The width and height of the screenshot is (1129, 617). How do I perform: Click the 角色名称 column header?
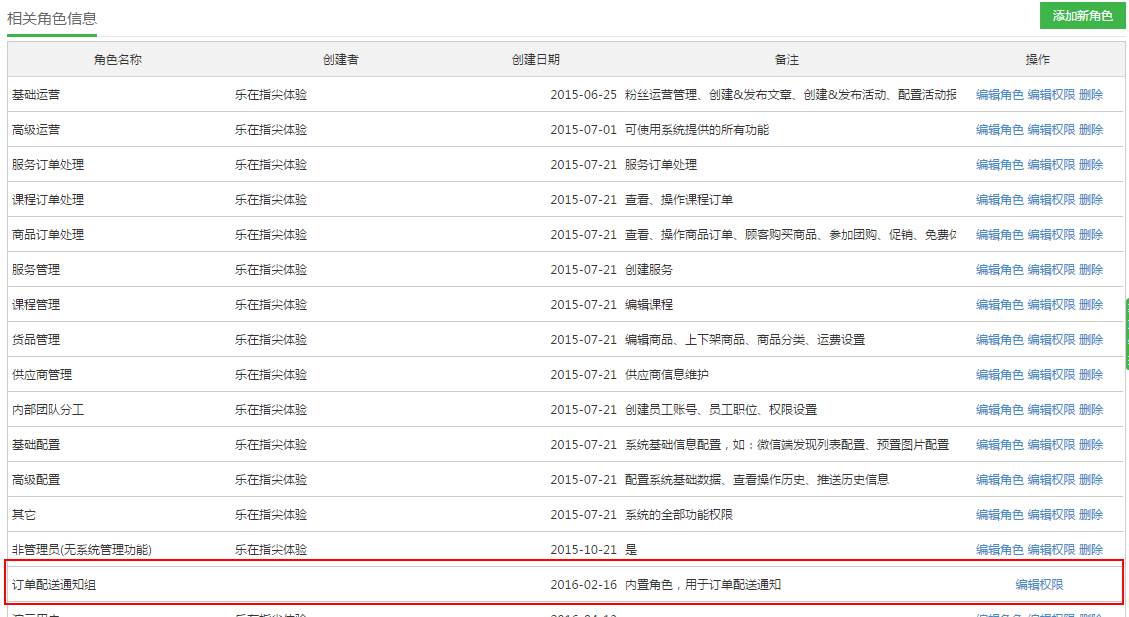[x=118, y=60]
